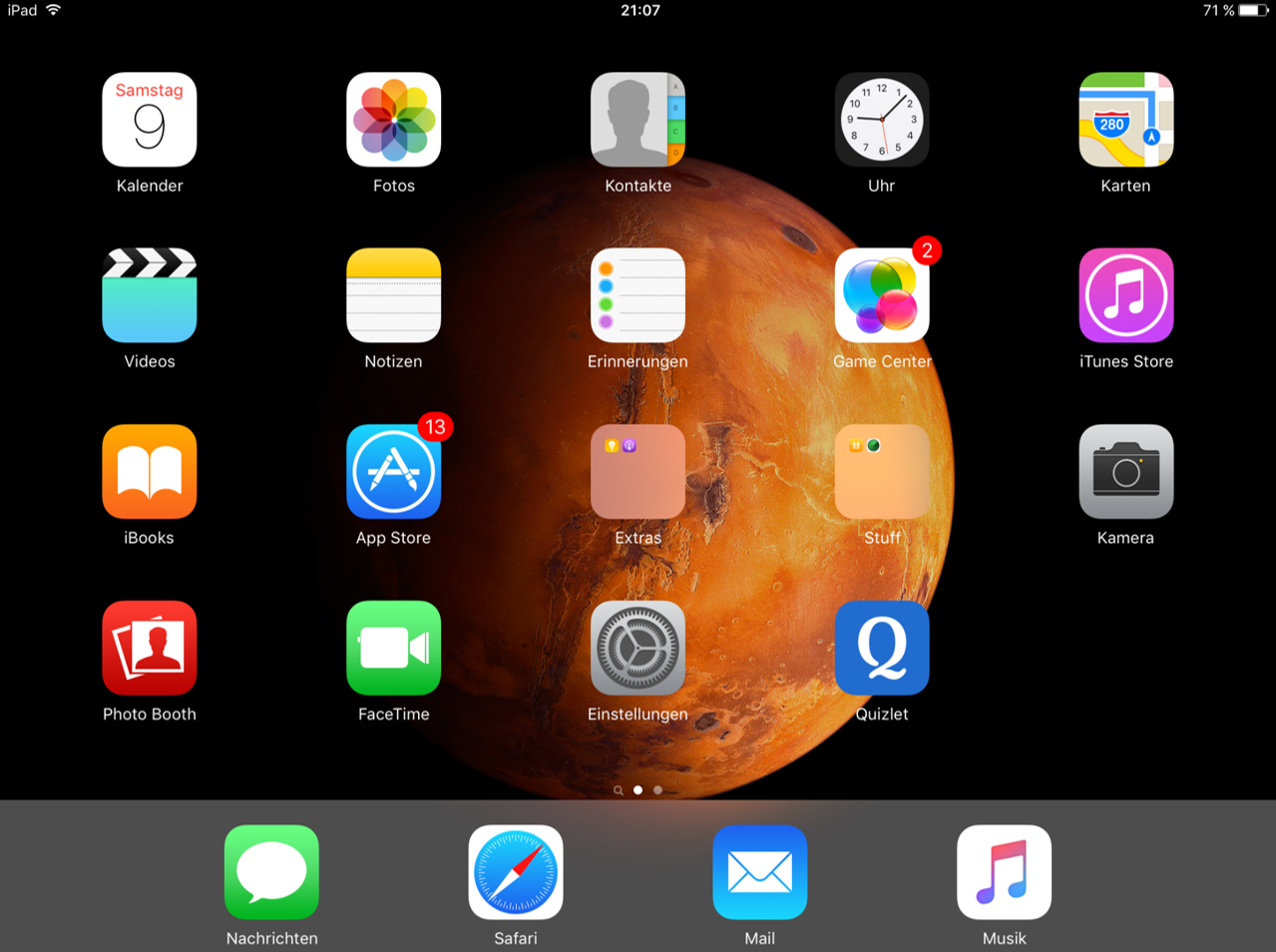Tap the red 2 badge on Game Center
Viewport: 1276px width, 952px height.
click(927, 250)
